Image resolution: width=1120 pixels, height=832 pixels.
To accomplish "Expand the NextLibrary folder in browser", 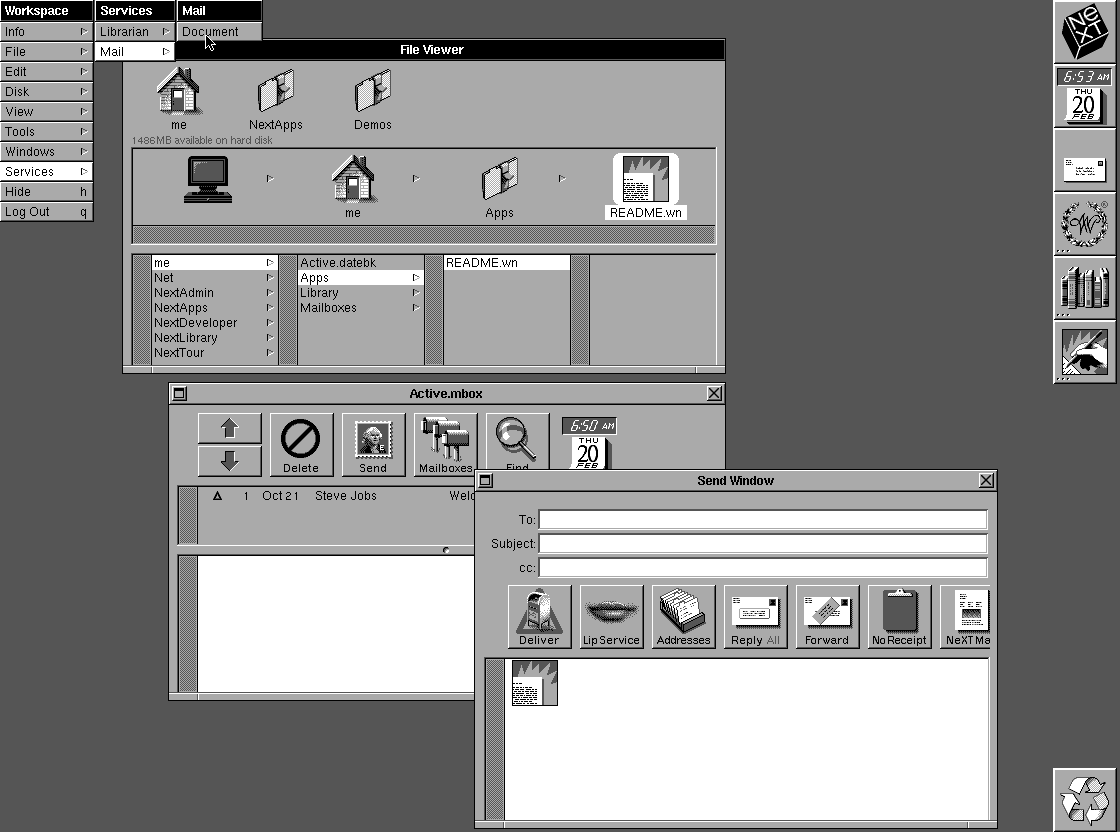I will click(214, 338).
